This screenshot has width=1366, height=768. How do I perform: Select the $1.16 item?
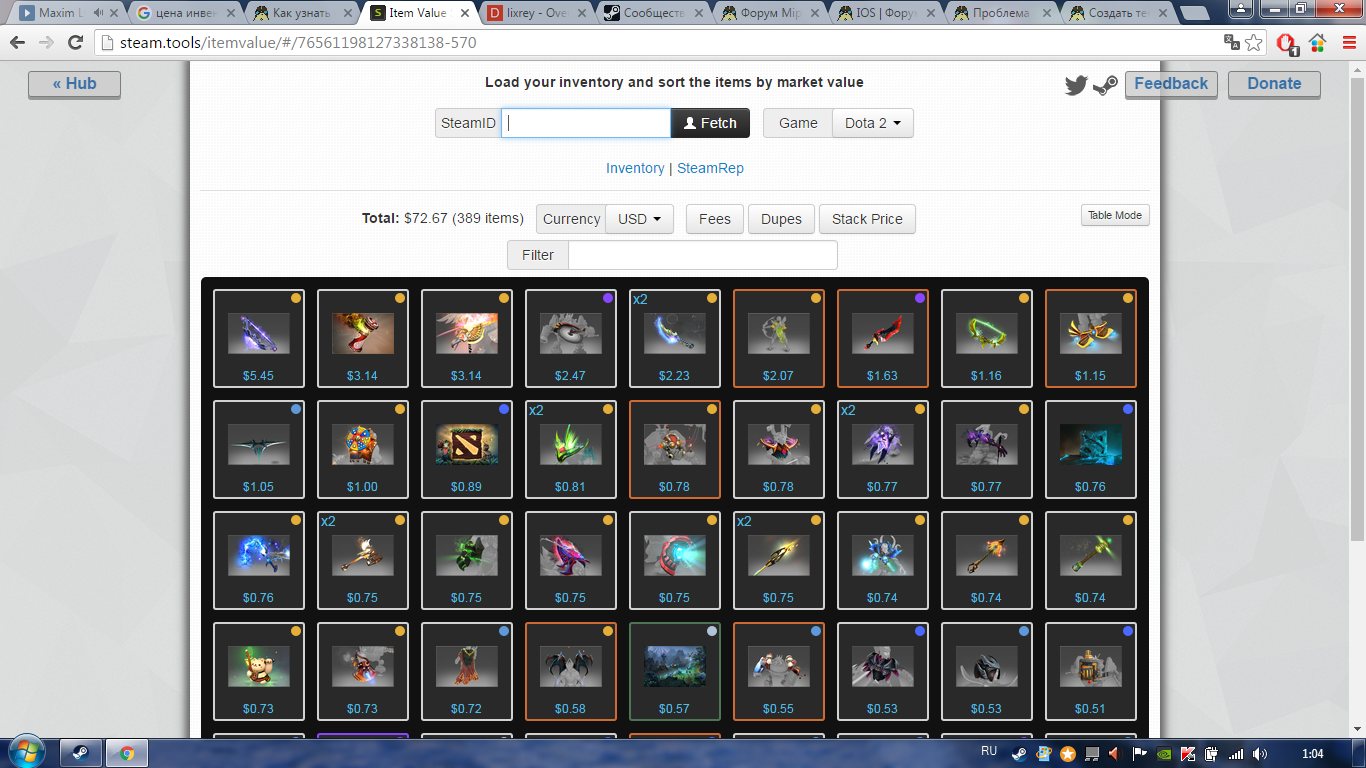tap(987, 339)
